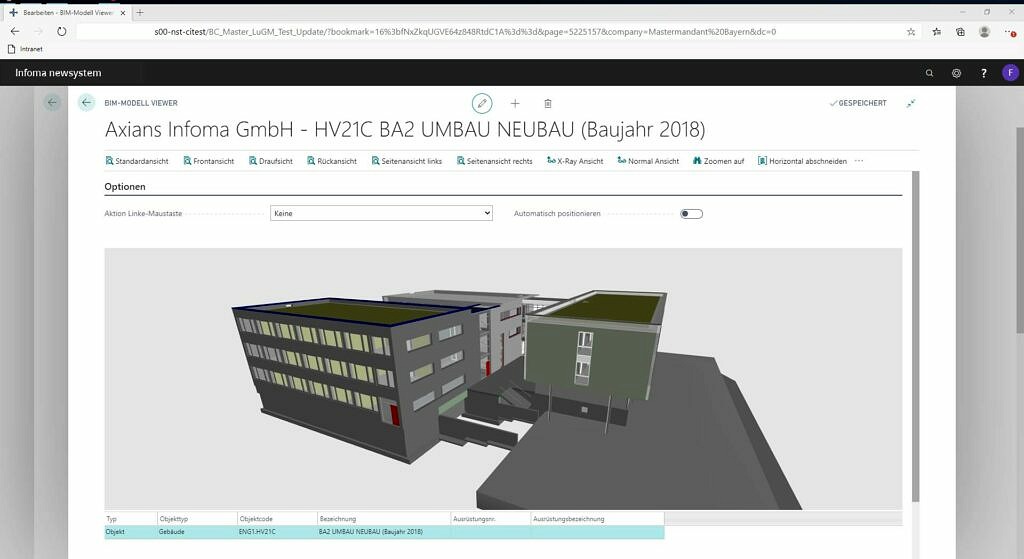Click the Gespeichert saved indicator
The image size is (1024, 559).
[858, 103]
